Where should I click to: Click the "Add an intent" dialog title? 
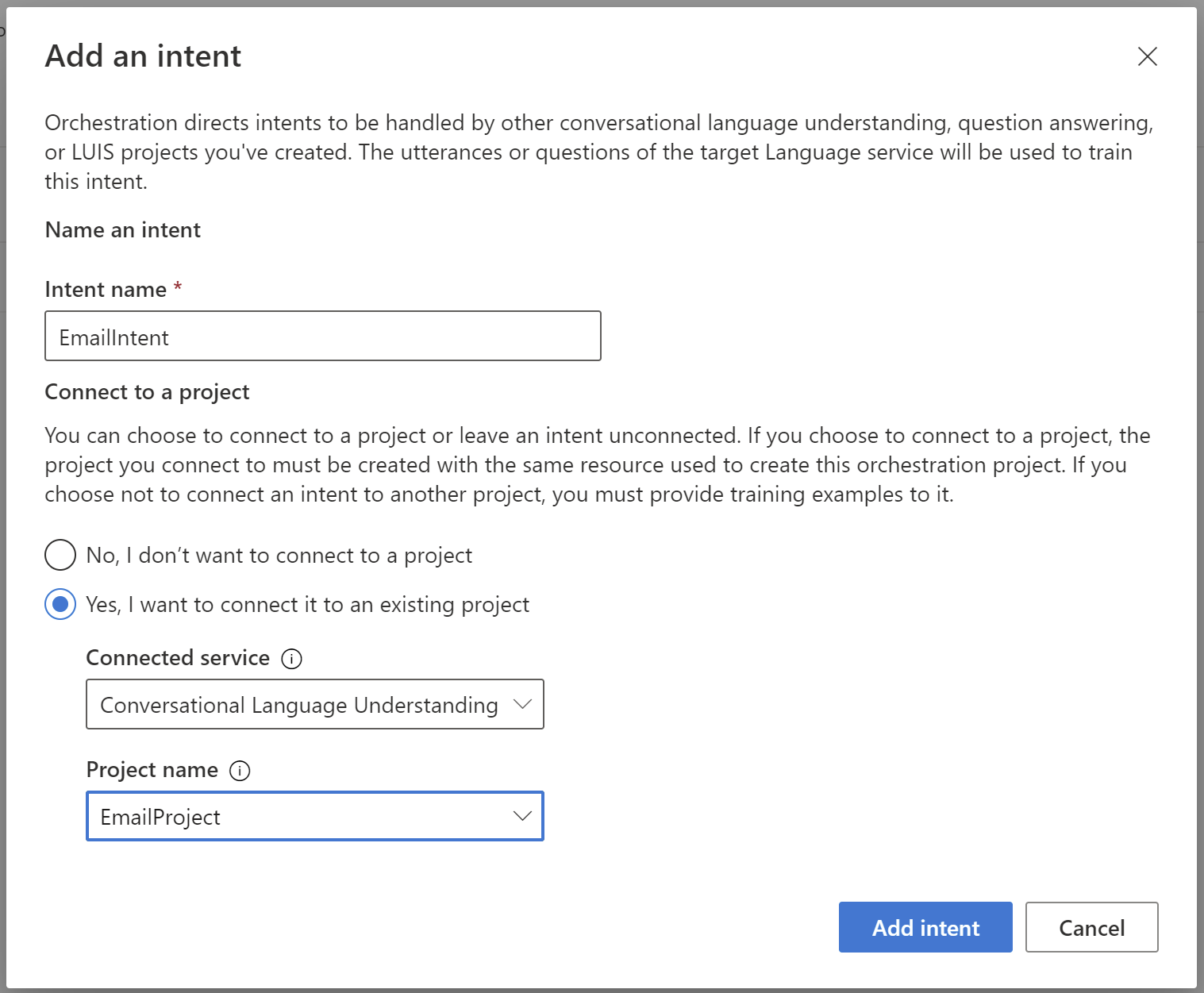click(143, 56)
